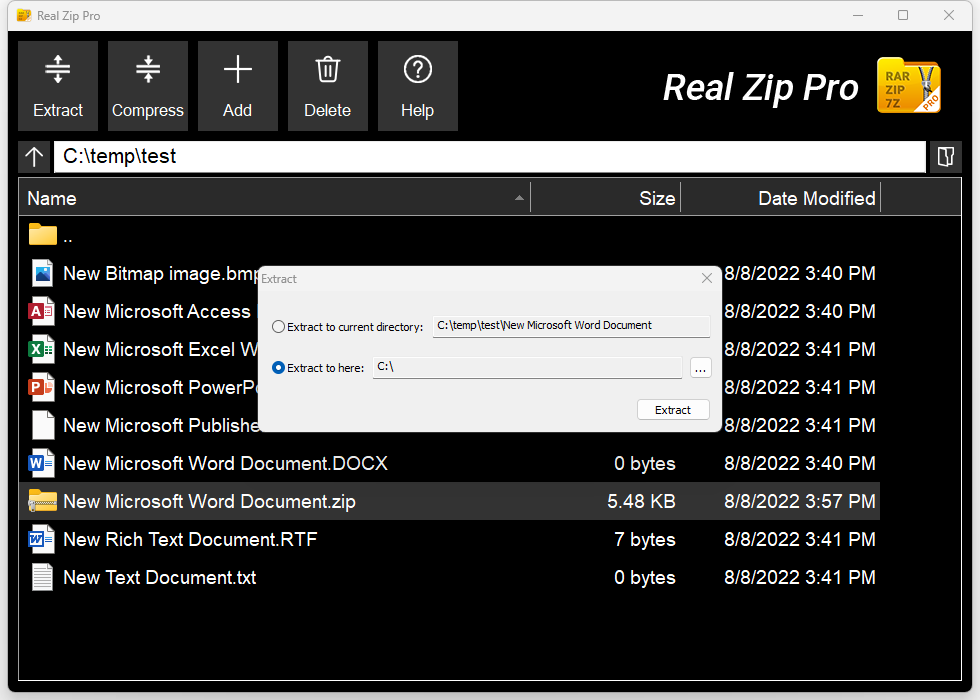The image size is (980, 700).
Task: Click the Extract toolbar button
Action: 58,86
